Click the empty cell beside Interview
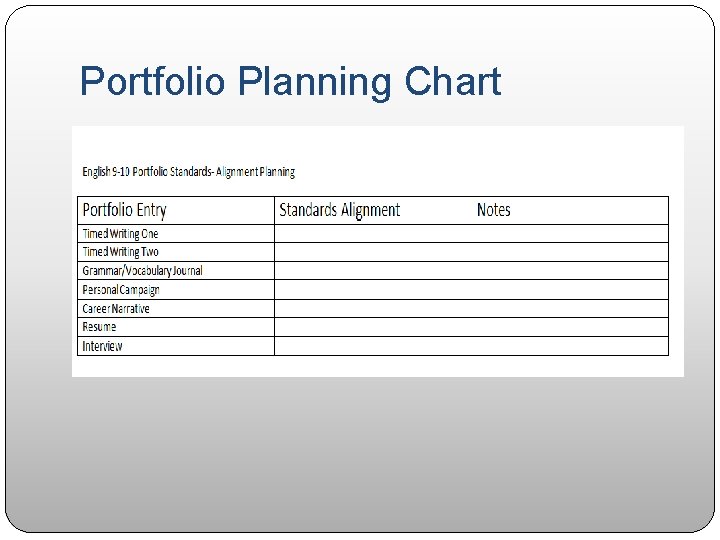Screen dimensions: 720x540 click(x=470, y=346)
